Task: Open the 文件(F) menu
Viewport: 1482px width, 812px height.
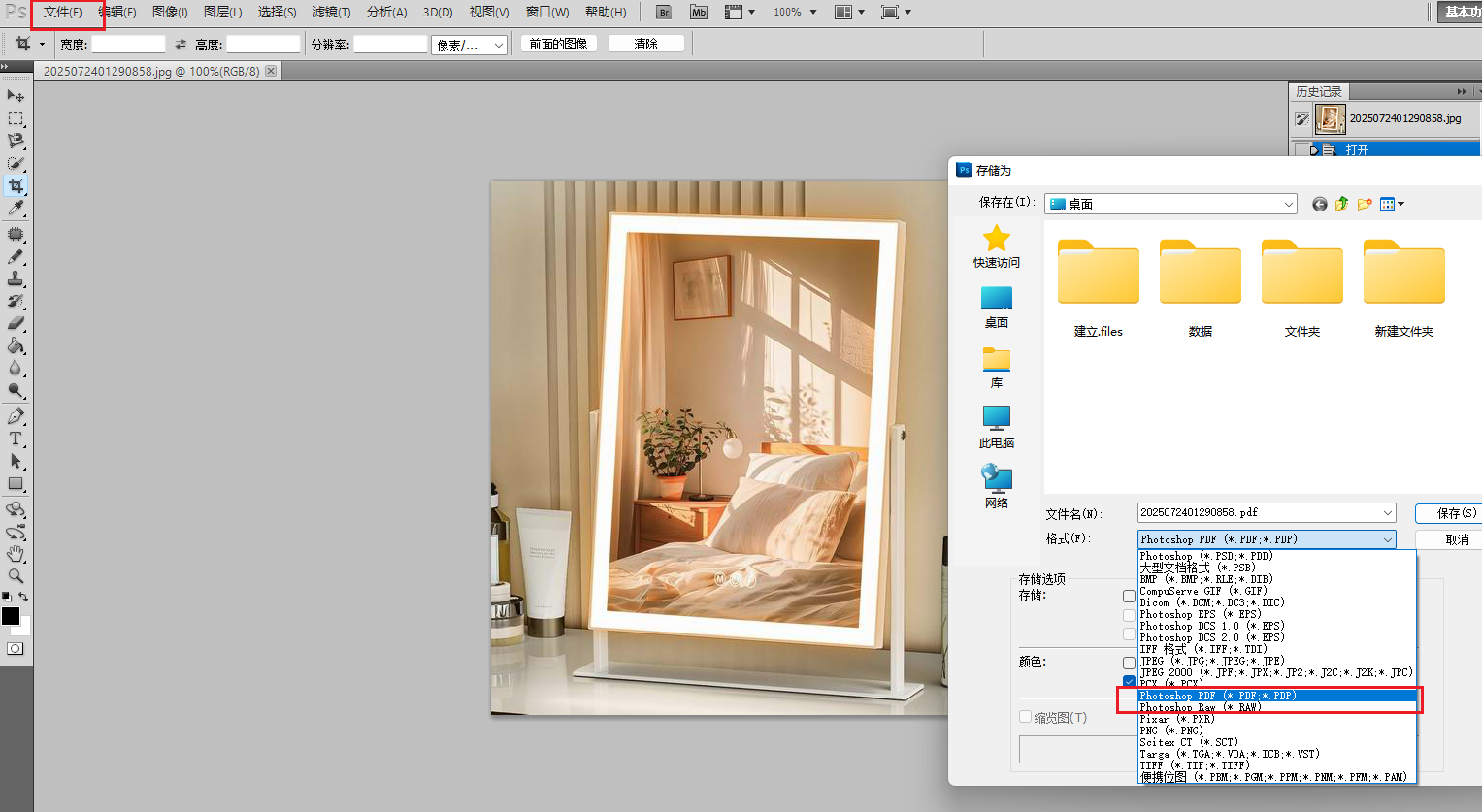Action: click(63, 13)
